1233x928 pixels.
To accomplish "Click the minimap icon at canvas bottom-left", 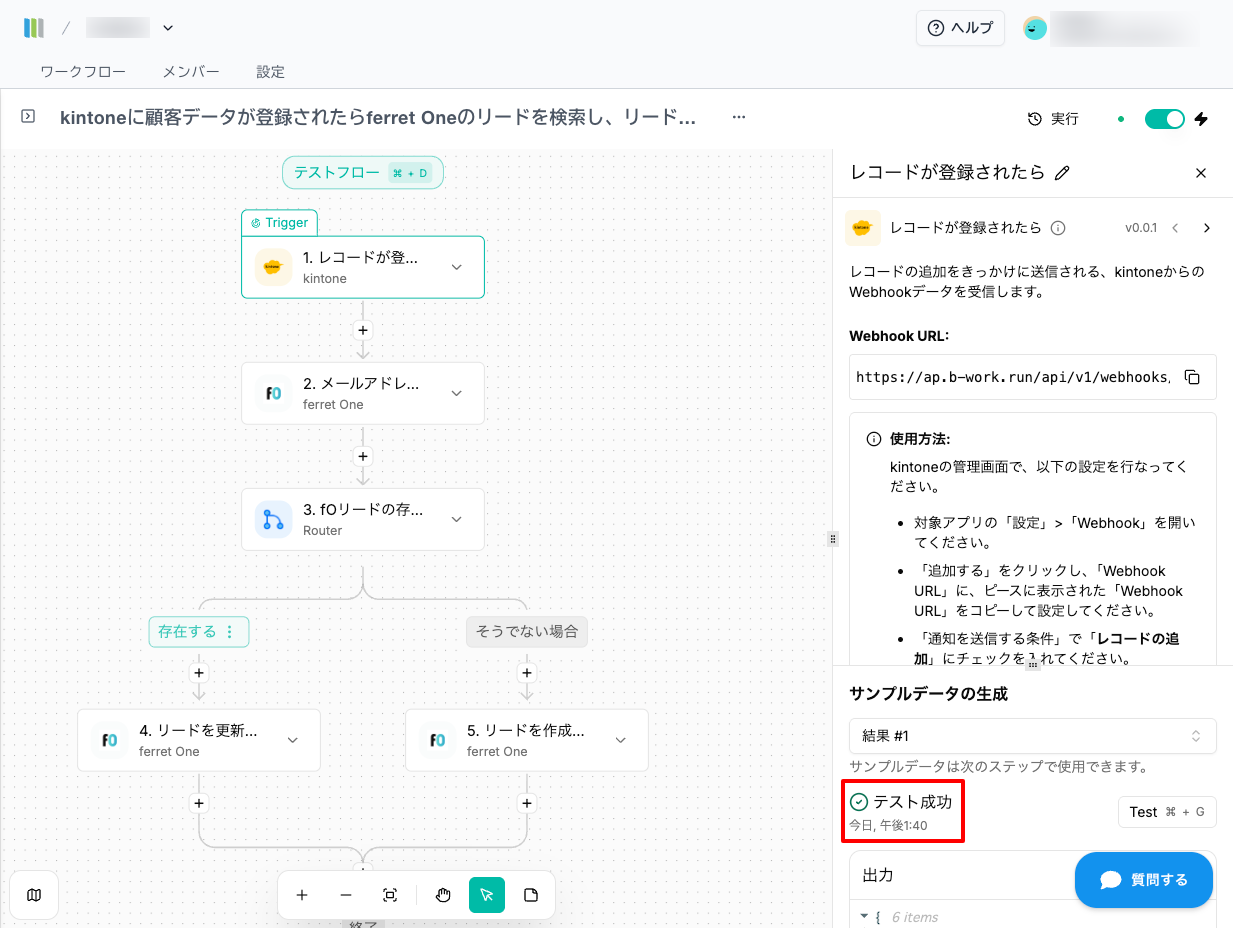I will click(x=34, y=895).
